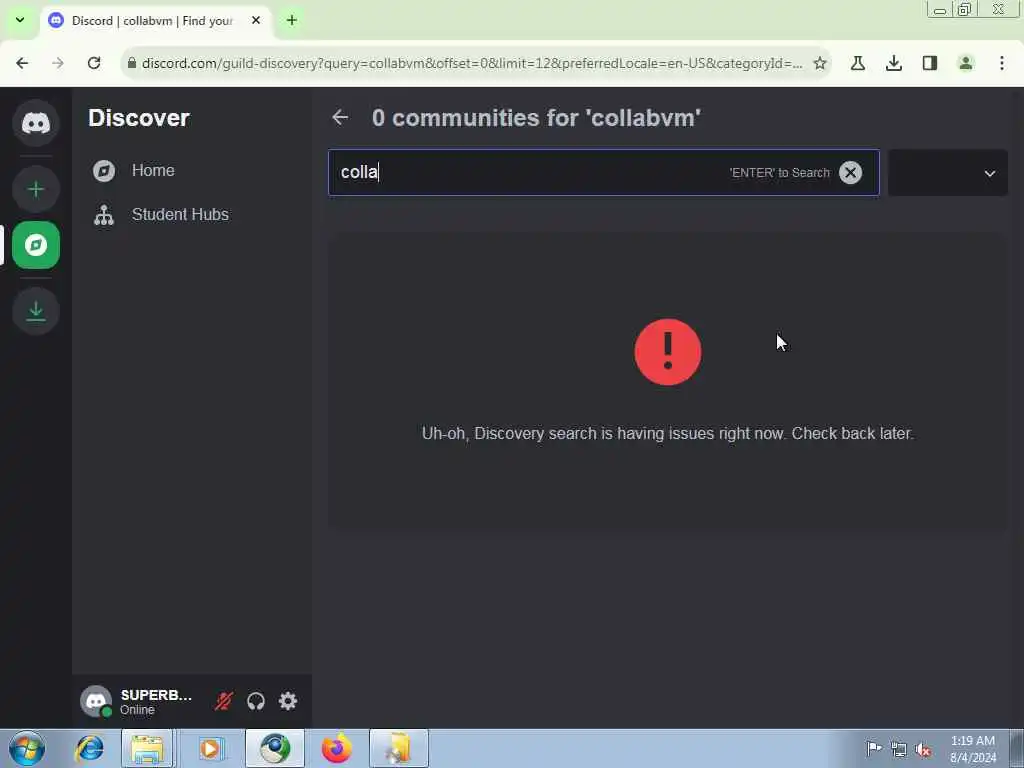The width and height of the screenshot is (1024, 768).
Task: Close the Discord browser tab
Action: tap(256, 20)
